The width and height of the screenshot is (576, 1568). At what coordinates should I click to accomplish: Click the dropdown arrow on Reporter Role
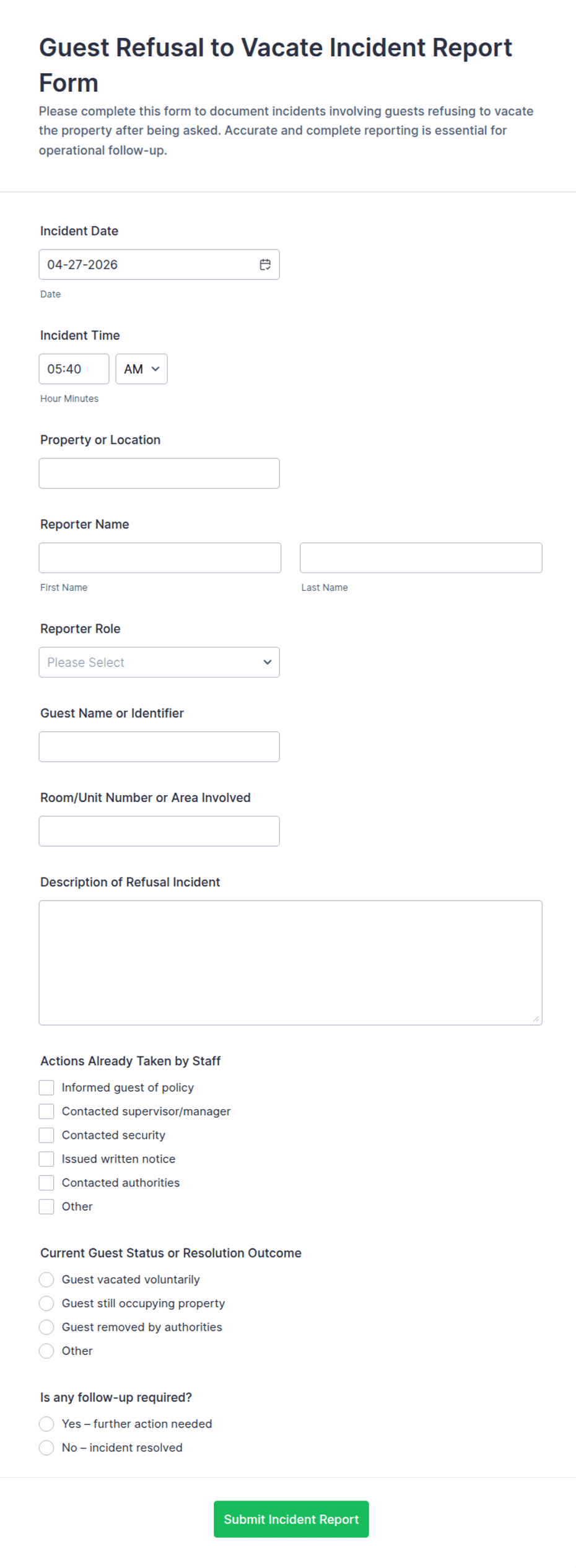pos(267,662)
